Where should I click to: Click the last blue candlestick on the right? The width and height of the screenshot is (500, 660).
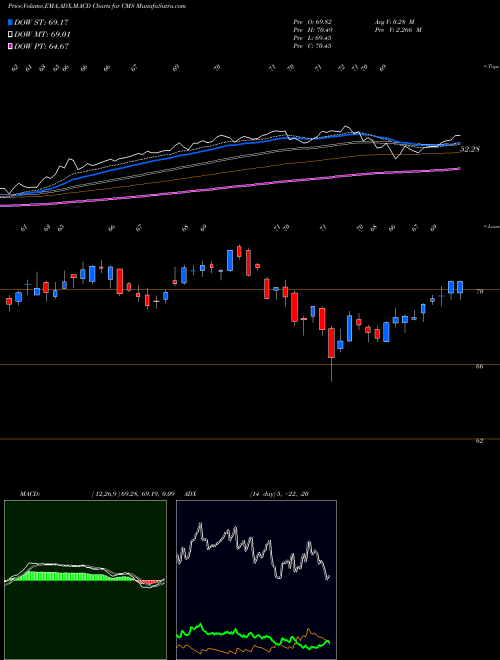[460, 287]
